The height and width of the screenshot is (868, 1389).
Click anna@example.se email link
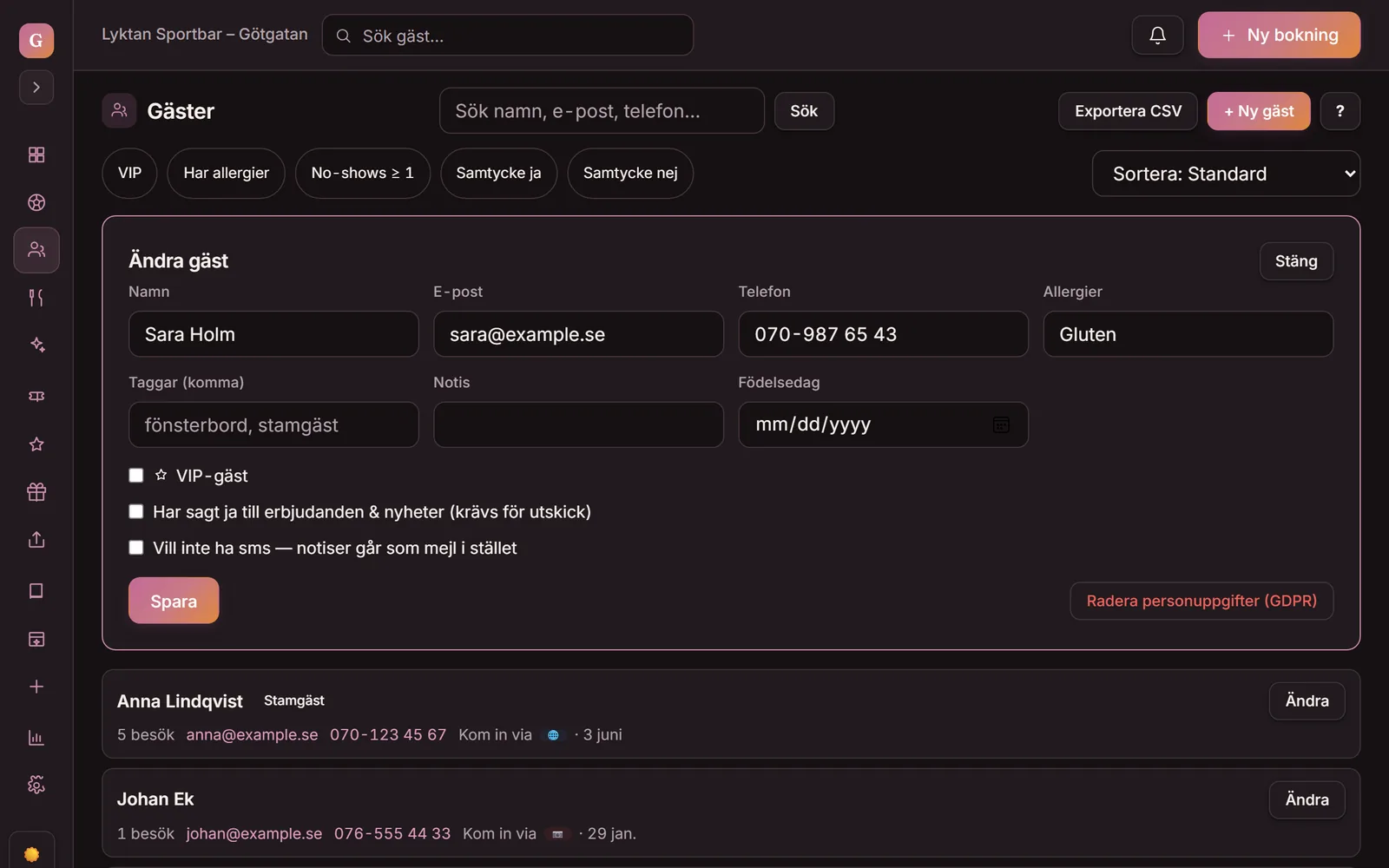point(252,734)
